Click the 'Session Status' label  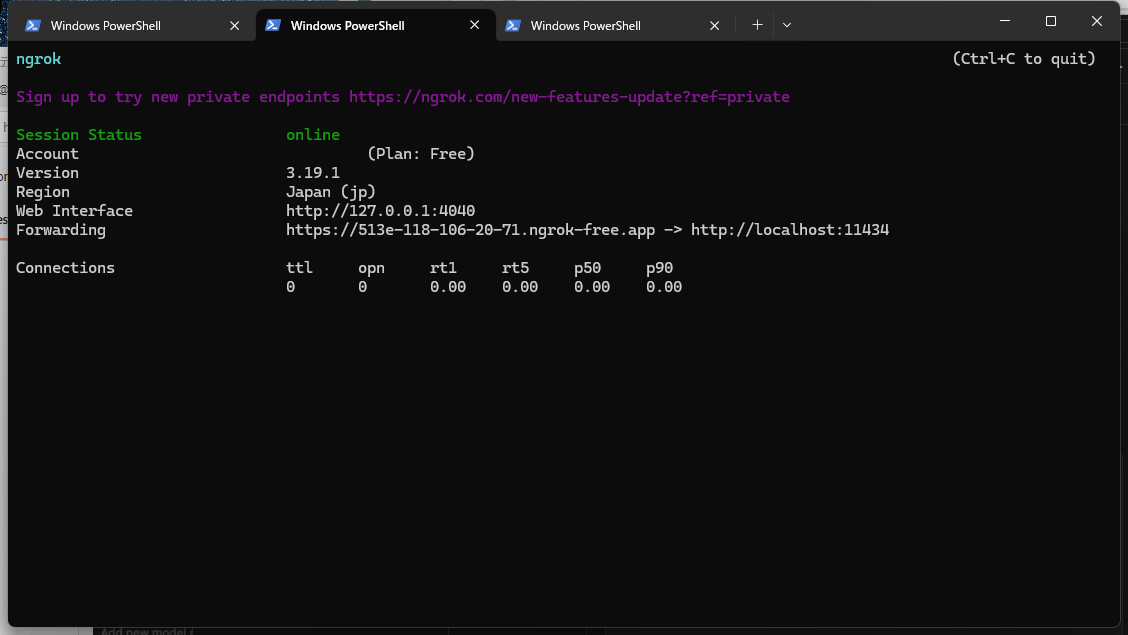[x=79, y=134]
